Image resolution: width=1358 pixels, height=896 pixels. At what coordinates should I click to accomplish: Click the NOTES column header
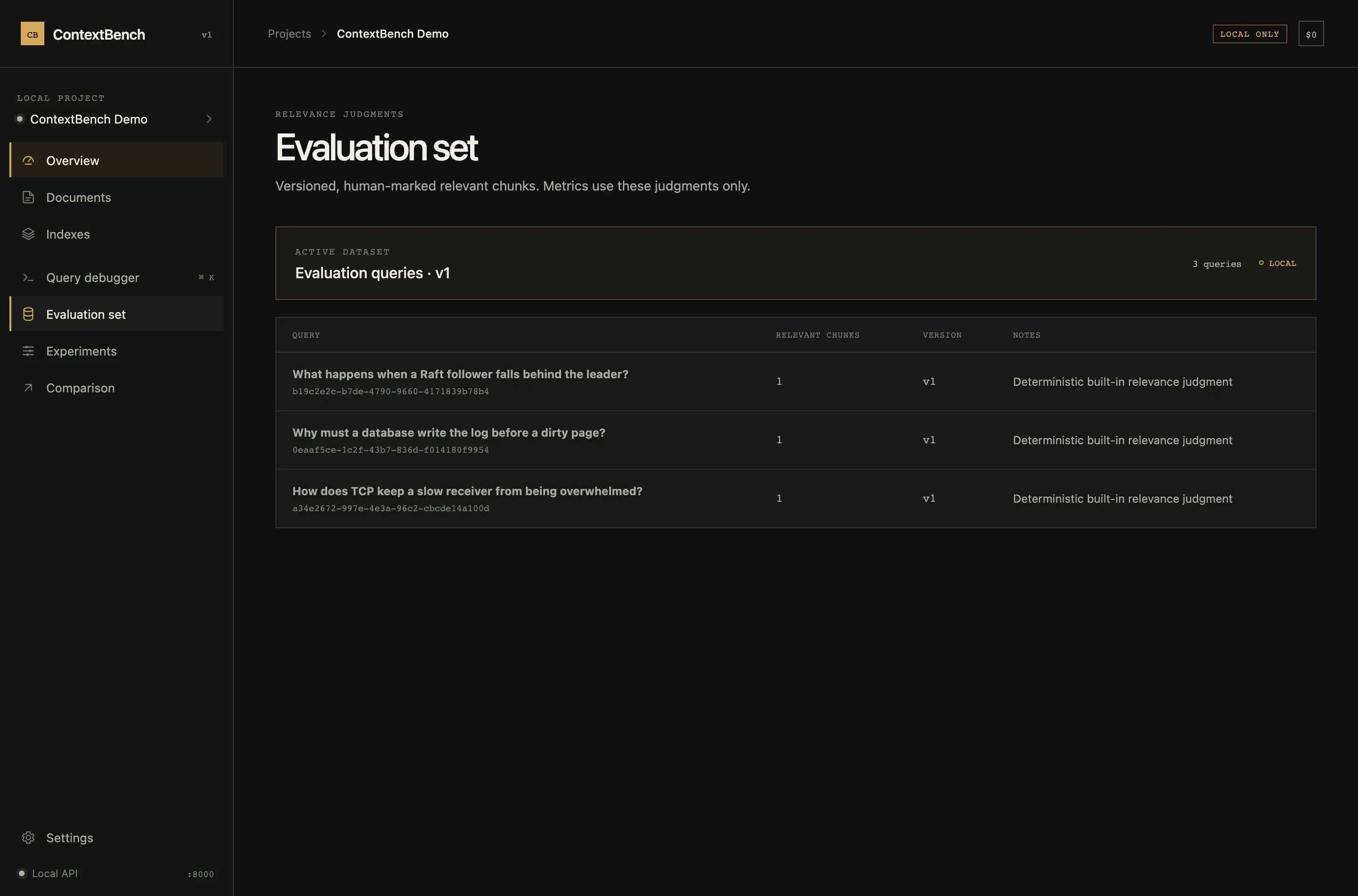(x=1027, y=335)
